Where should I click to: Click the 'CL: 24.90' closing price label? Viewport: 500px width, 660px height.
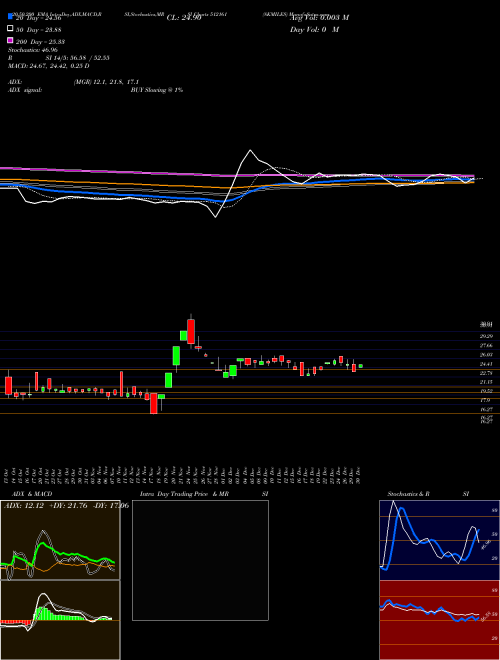[x=184, y=18]
